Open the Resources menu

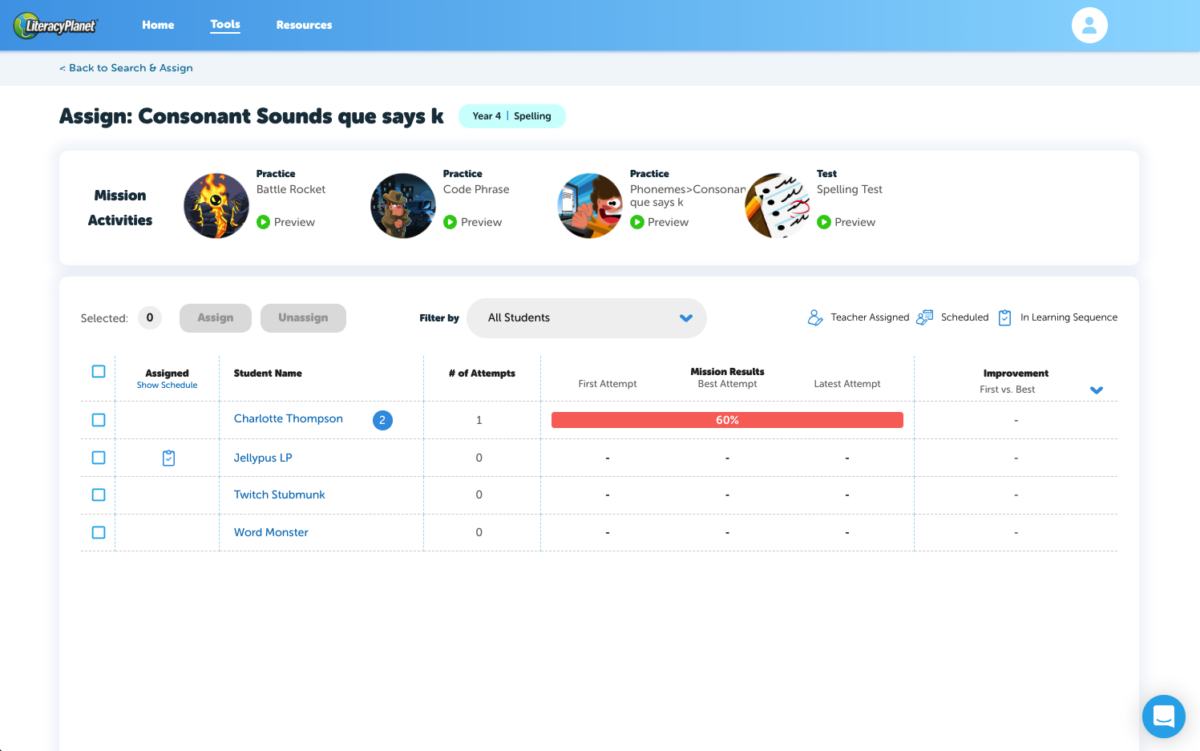[x=304, y=25]
